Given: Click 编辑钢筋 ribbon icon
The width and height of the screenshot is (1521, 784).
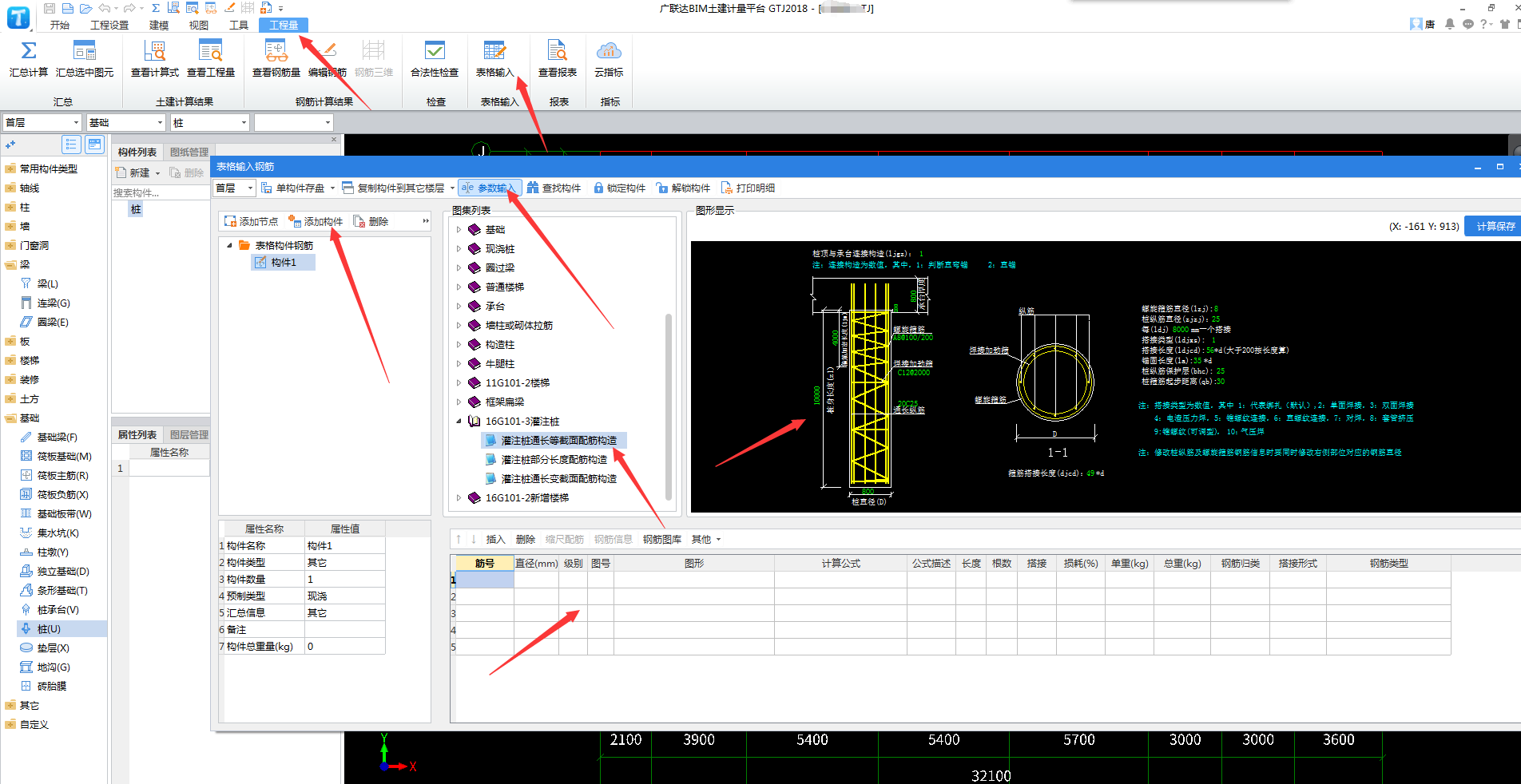Looking at the screenshot, I should tap(328, 51).
